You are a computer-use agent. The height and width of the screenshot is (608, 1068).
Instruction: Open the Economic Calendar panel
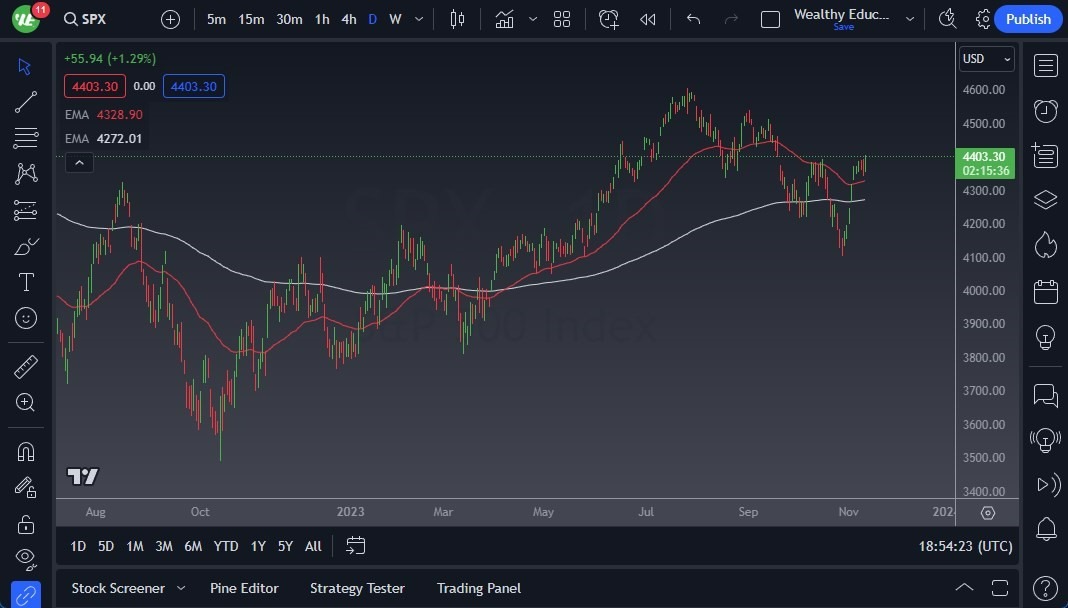1045,290
